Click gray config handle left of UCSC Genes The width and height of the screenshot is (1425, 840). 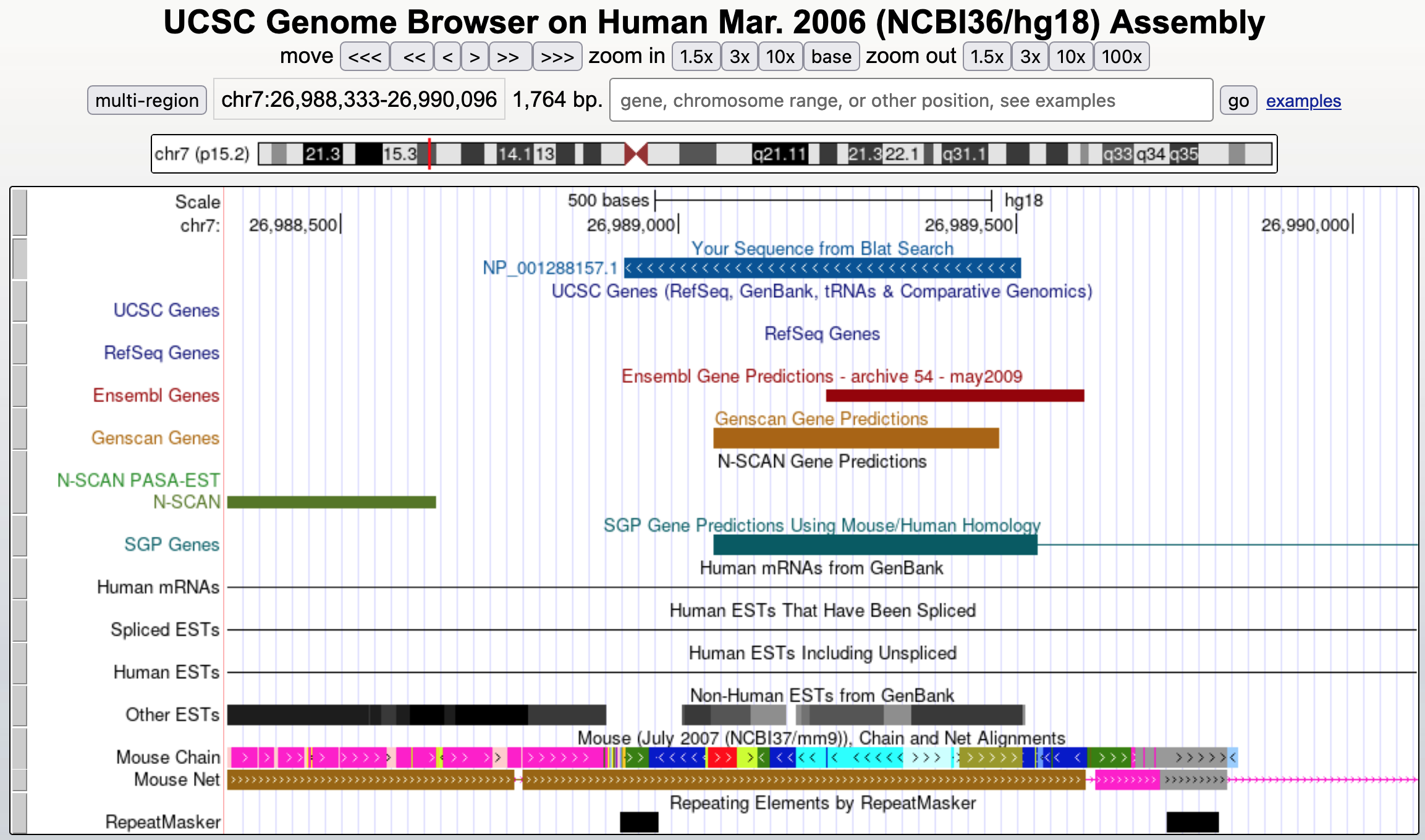(20, 302)
